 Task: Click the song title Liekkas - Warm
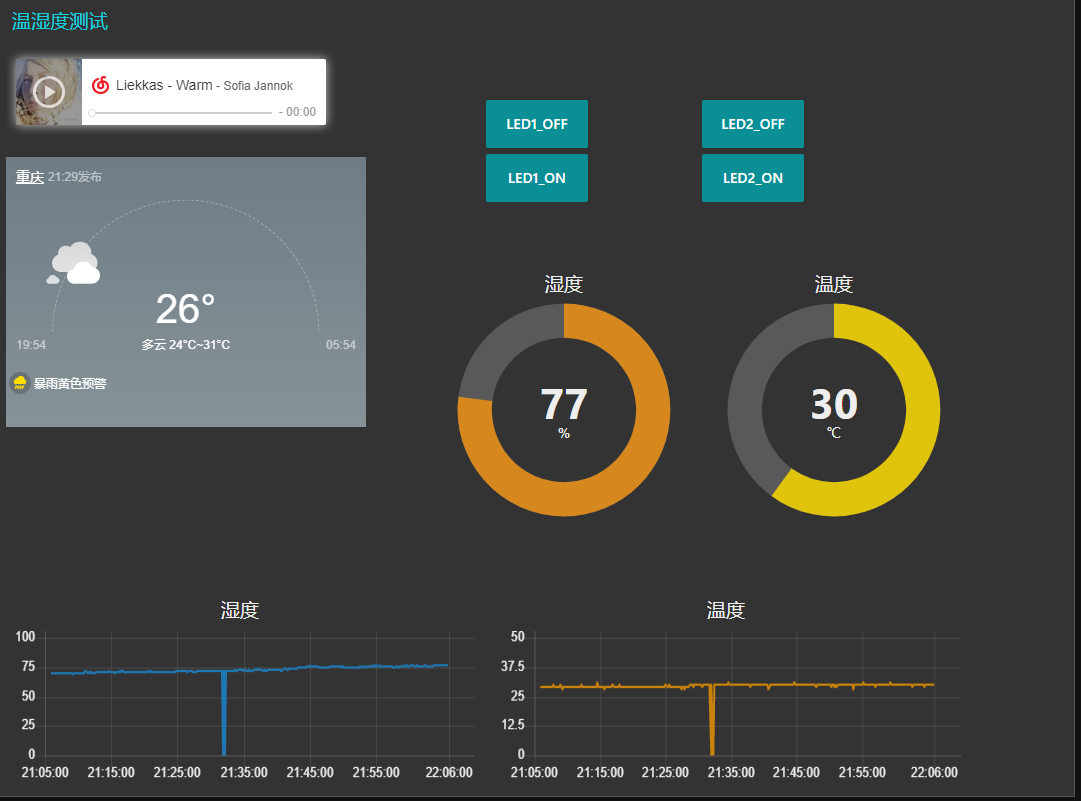[x=164, y=85]
